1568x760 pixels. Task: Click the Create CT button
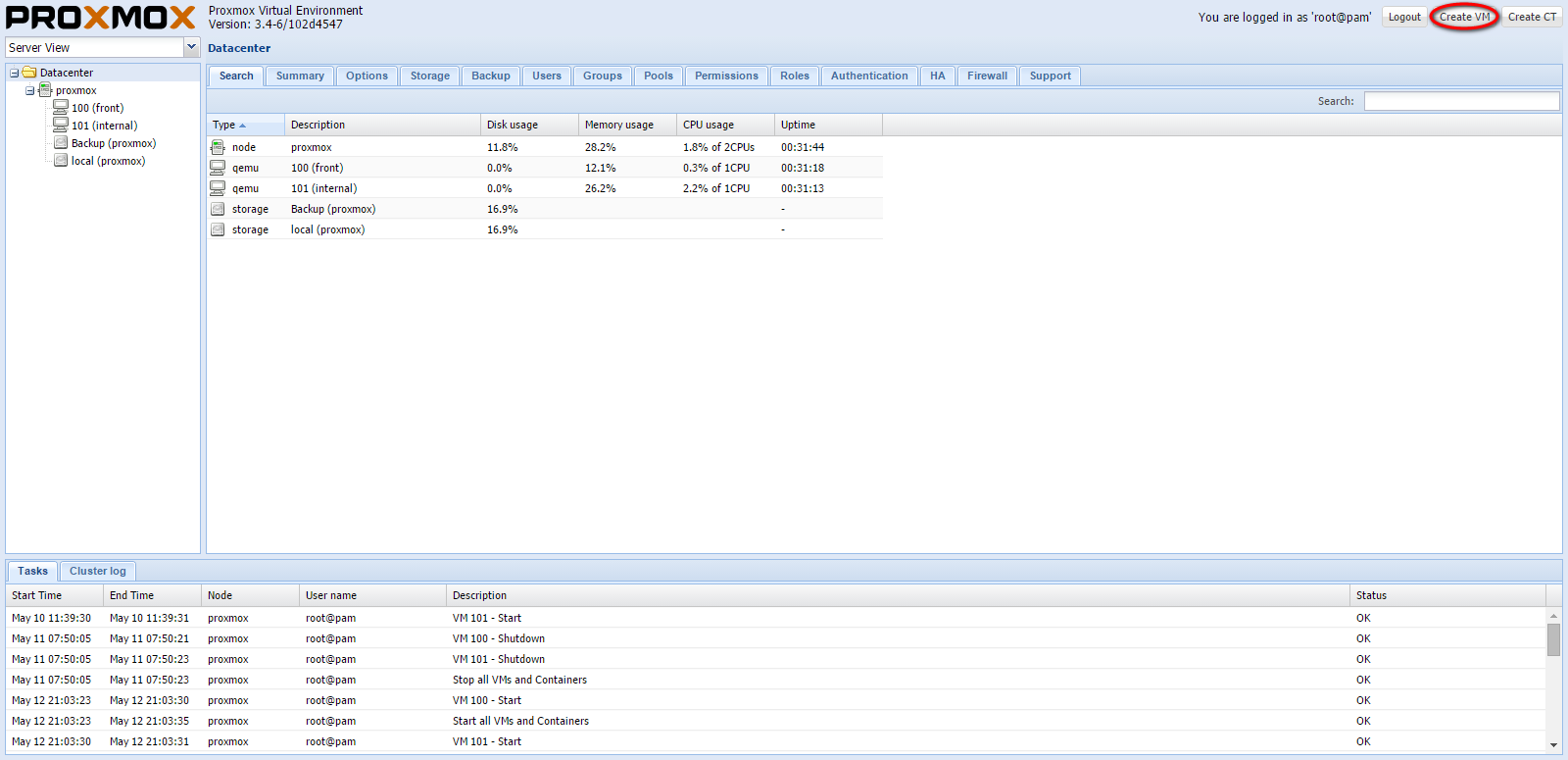pos(1532,17)
